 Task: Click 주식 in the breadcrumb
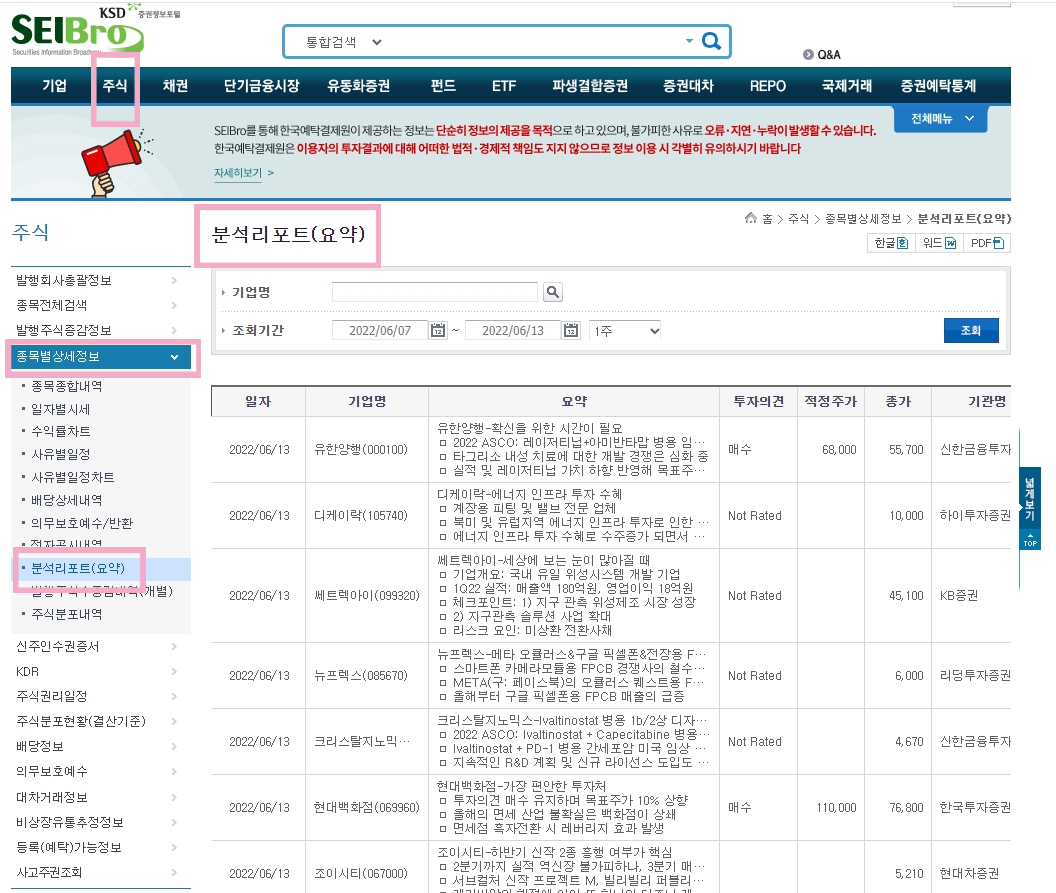[799, 219]
